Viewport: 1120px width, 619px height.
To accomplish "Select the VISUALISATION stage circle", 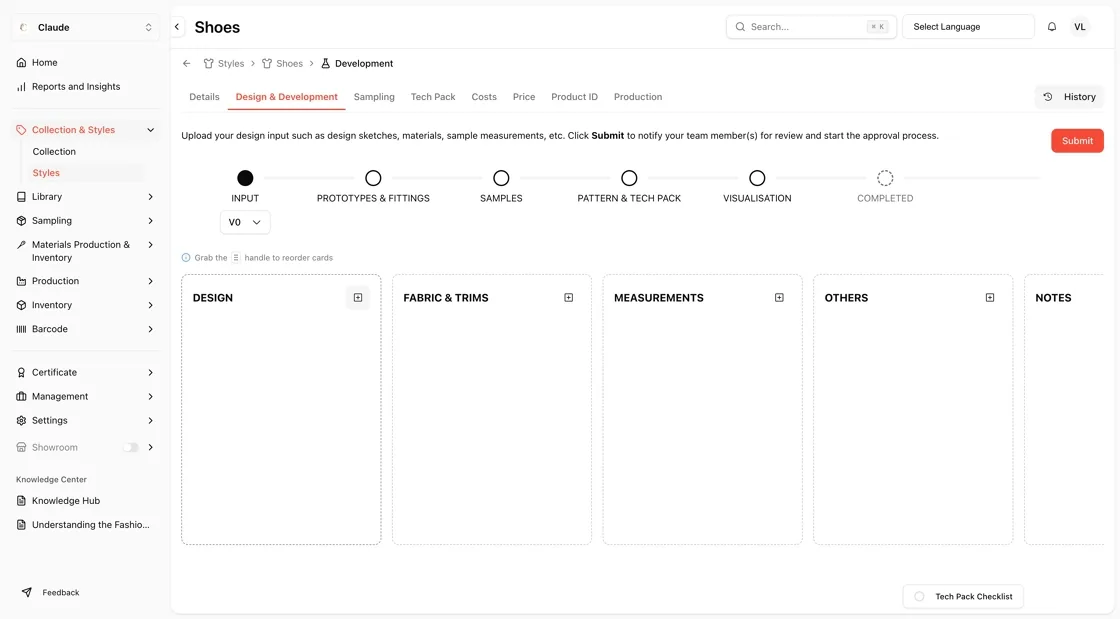I will tap(757, 178).
